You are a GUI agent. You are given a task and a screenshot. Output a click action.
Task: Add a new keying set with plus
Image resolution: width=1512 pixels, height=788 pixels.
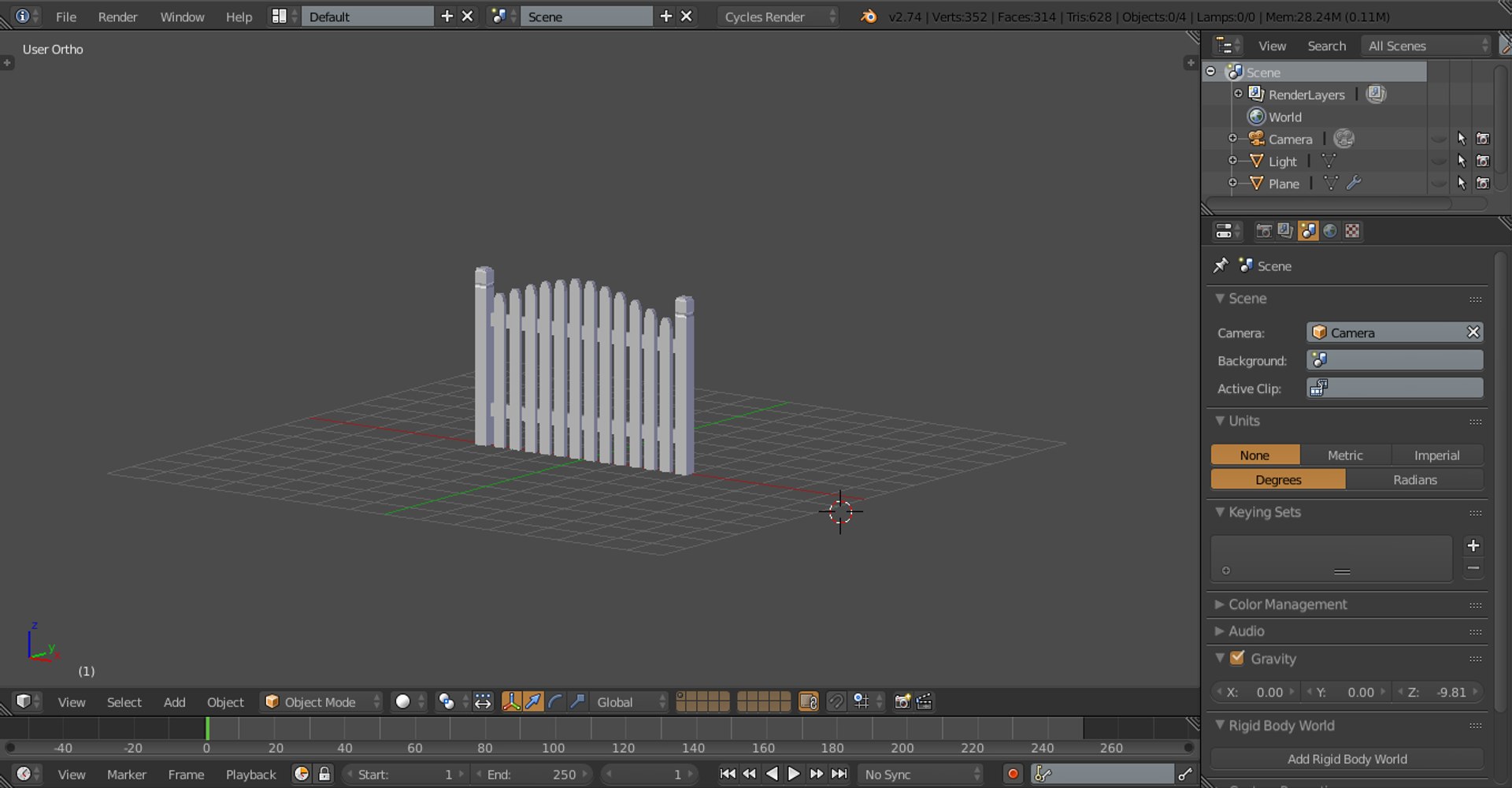point(1473,545)
